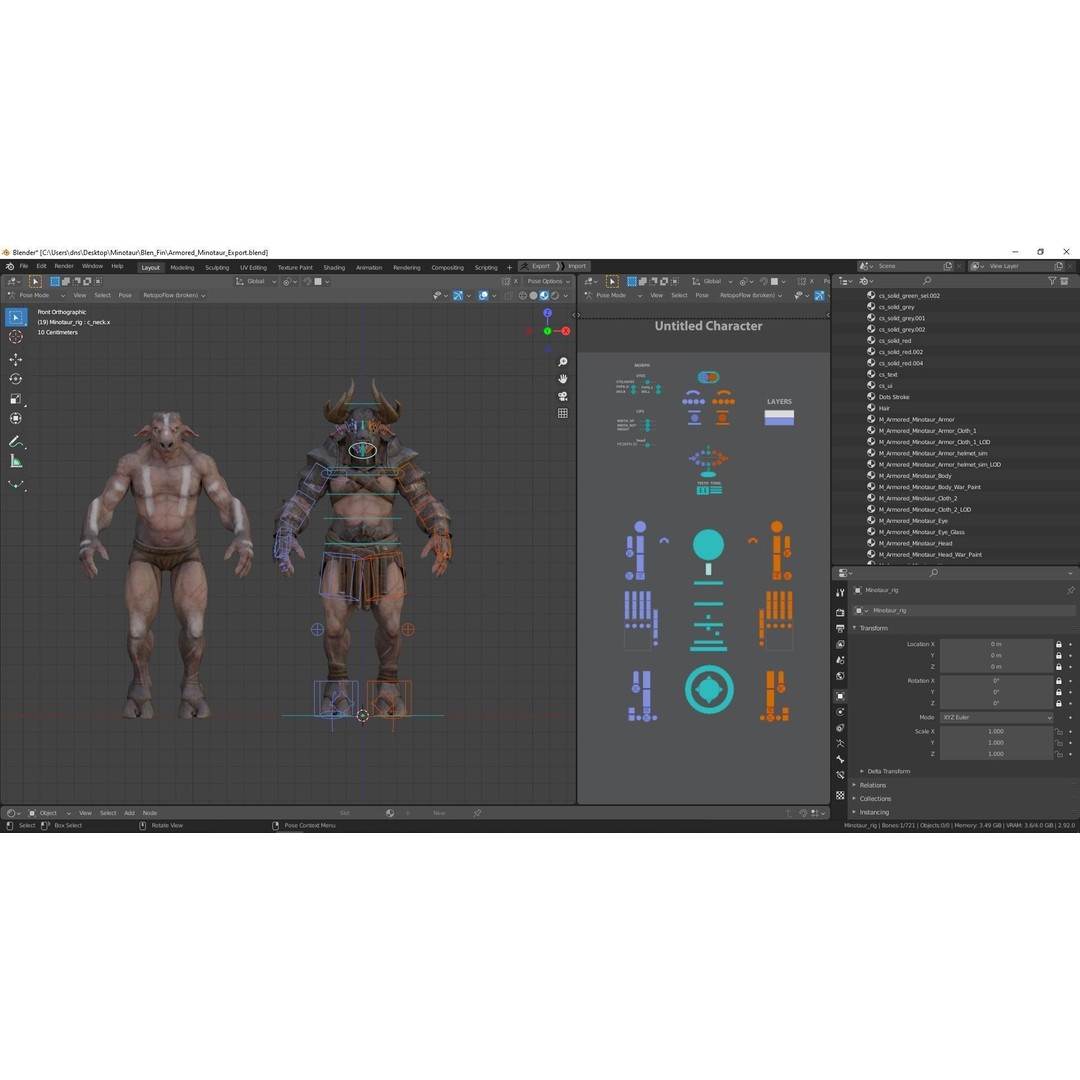Expand the Instancing panel

coord(873,813)
